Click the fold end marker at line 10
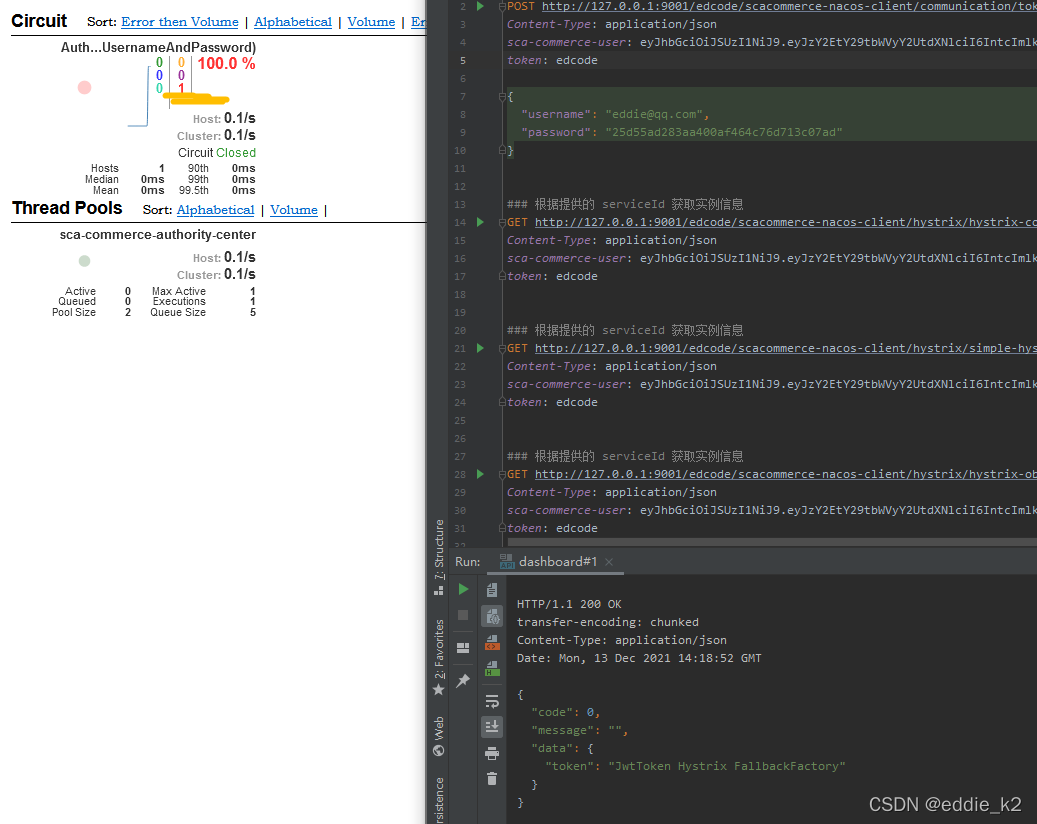Viewport: 1037px width, 824px height. tap(503, 150)
